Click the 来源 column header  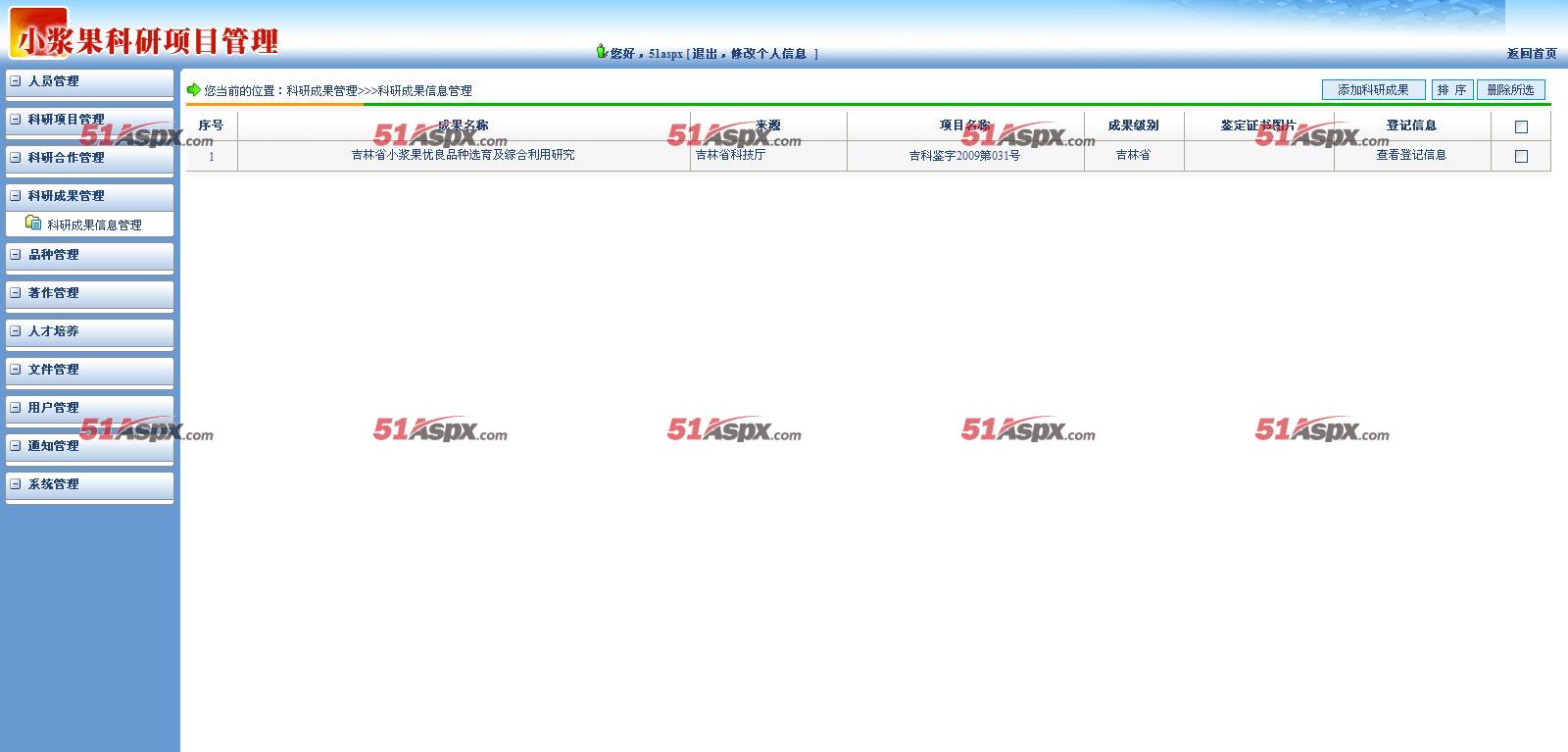(x=768, y=125)
